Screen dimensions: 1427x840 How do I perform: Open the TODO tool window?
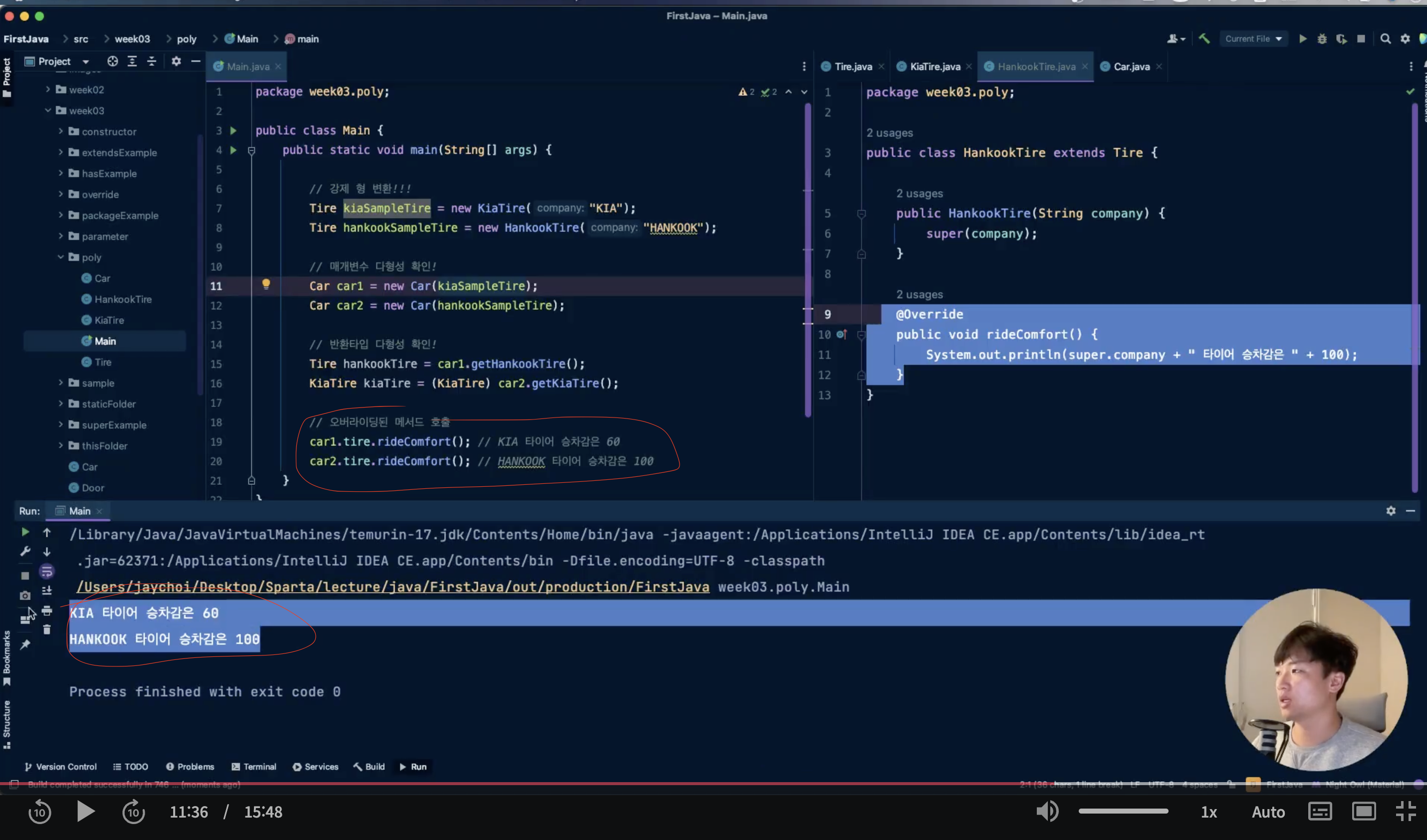131,766
